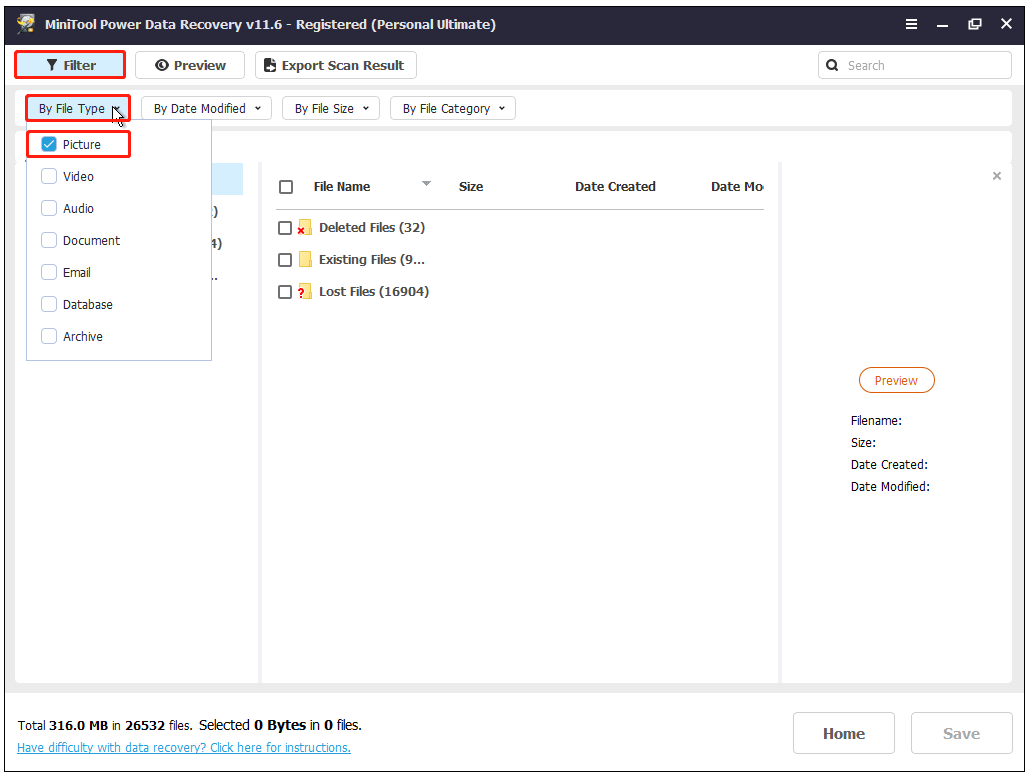Sort by the File Name column header

[x=342, y=187]
